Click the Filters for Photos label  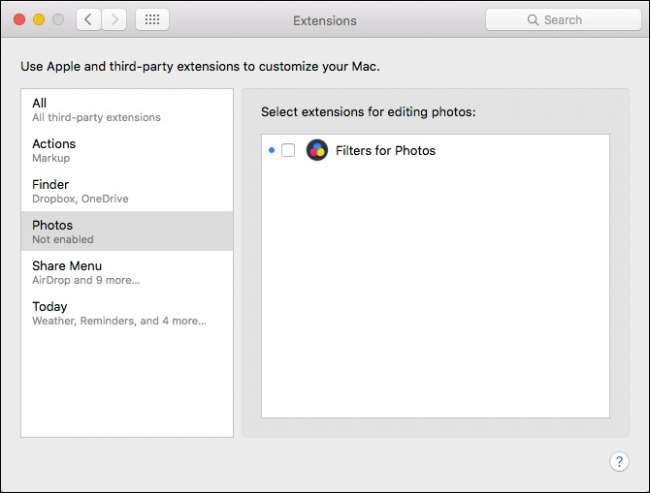point(385,151)
